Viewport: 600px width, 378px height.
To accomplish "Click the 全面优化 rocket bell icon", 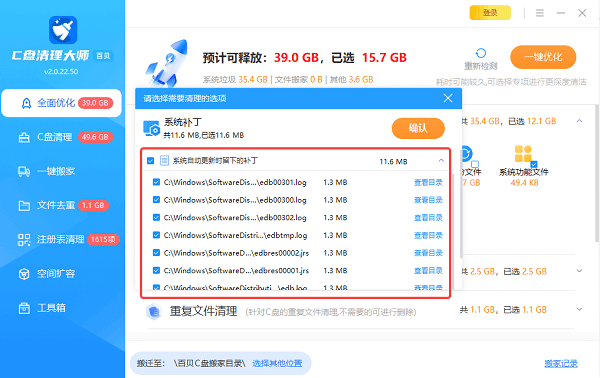I will point(26,103).
